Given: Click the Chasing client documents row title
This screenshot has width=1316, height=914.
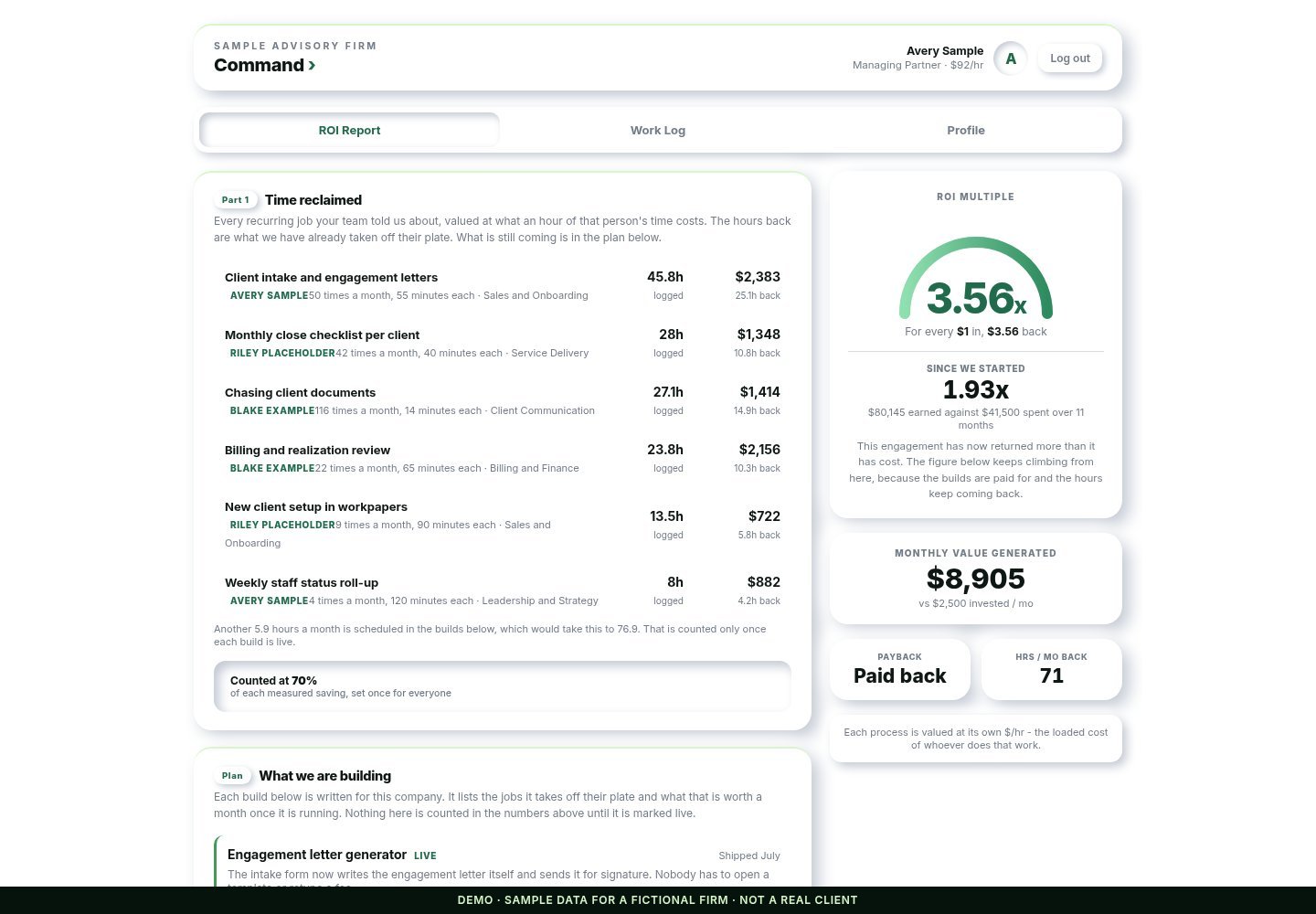Looking at the screenshot, I should point(300,393).
